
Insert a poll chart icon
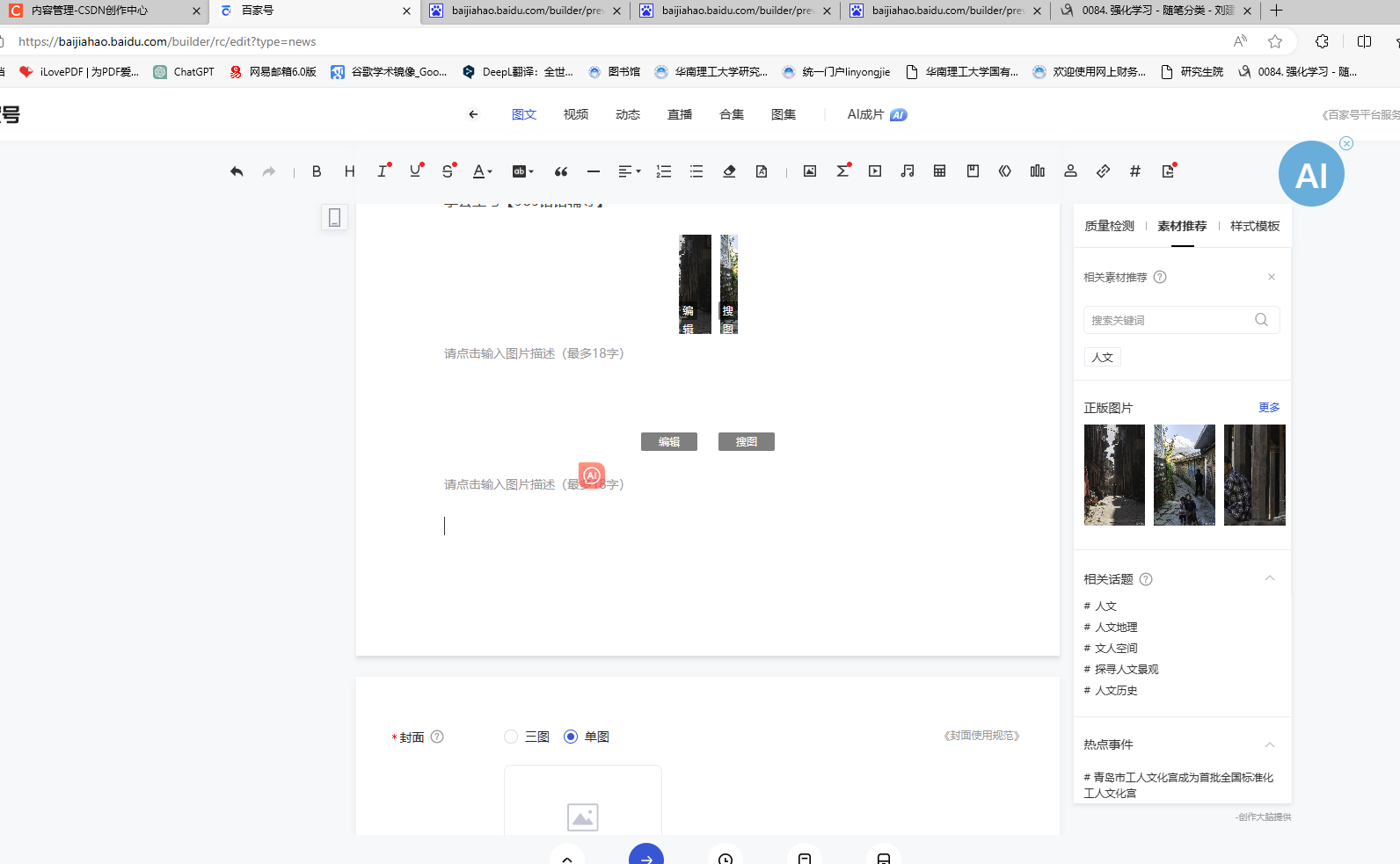[x=1038, y=171]
